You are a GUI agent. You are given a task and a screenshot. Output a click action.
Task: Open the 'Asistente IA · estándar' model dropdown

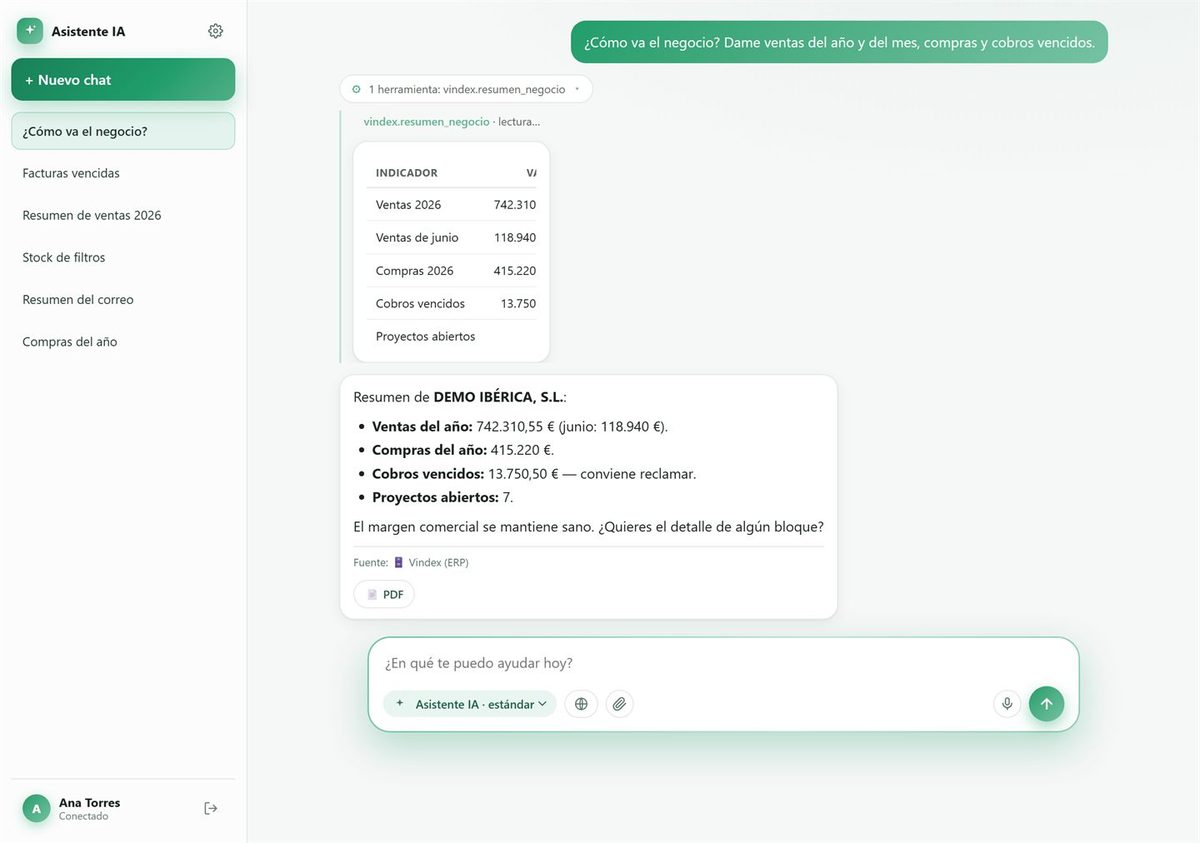pyautogui.click(x=470, y=704)
